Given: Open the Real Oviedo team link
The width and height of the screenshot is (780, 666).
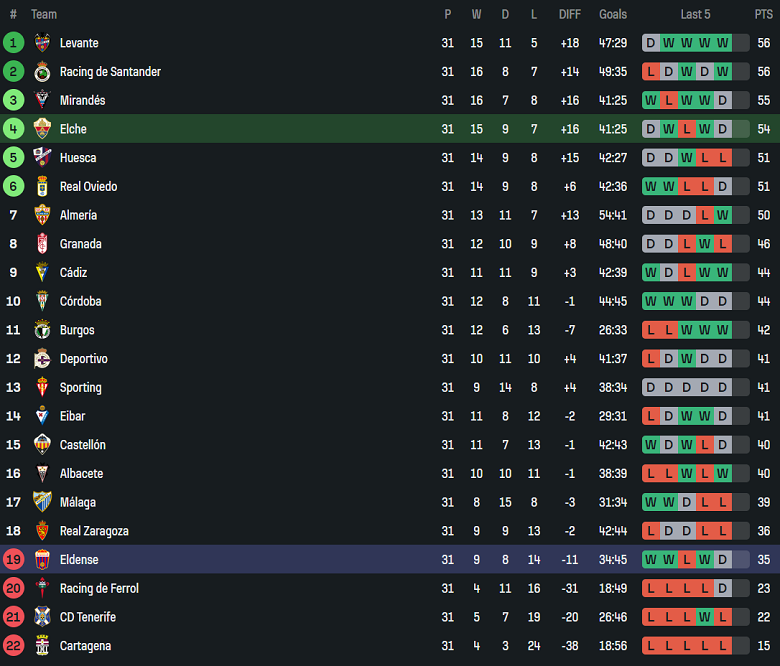Looking at the screenshot, I should 89,187.
